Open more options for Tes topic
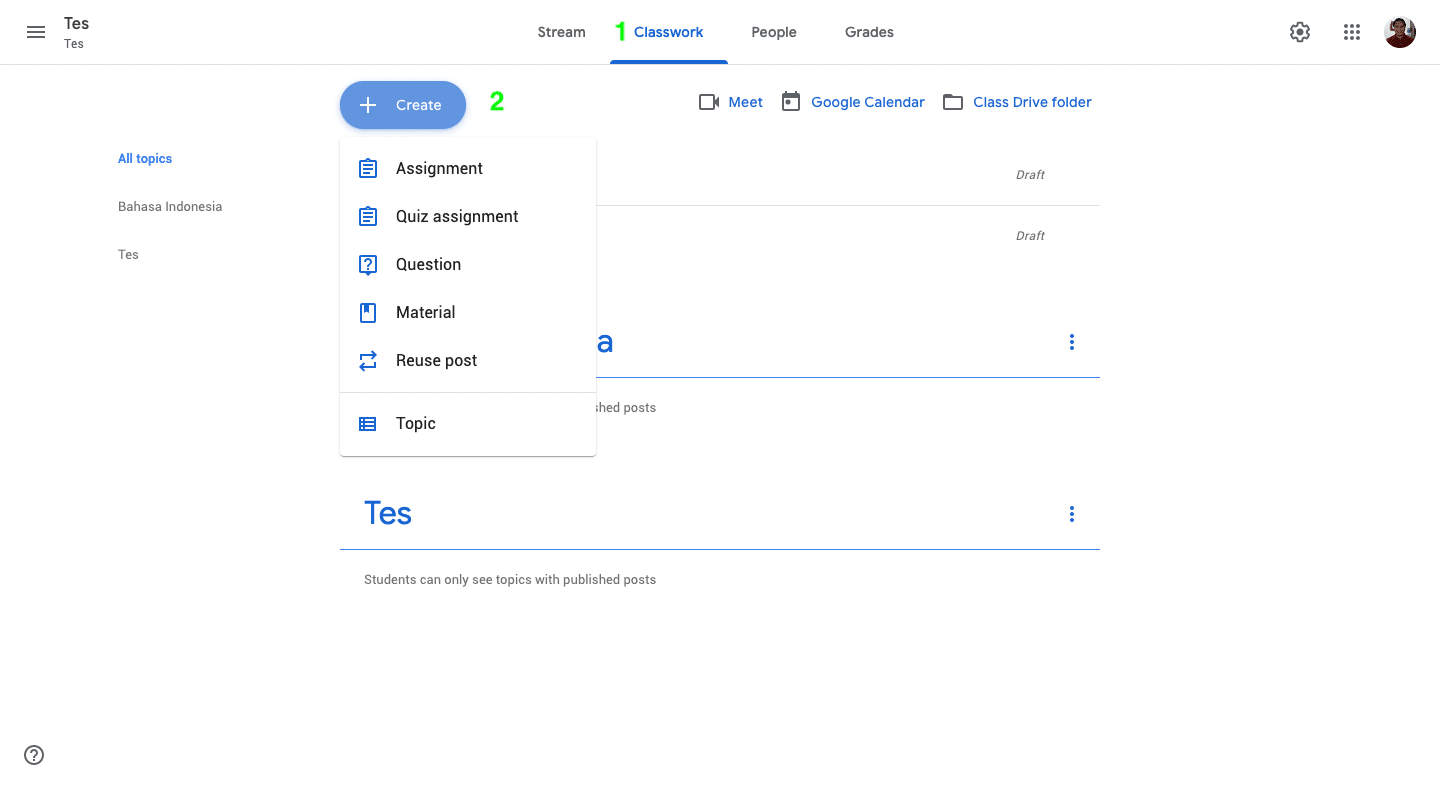 click(1072, 514)
